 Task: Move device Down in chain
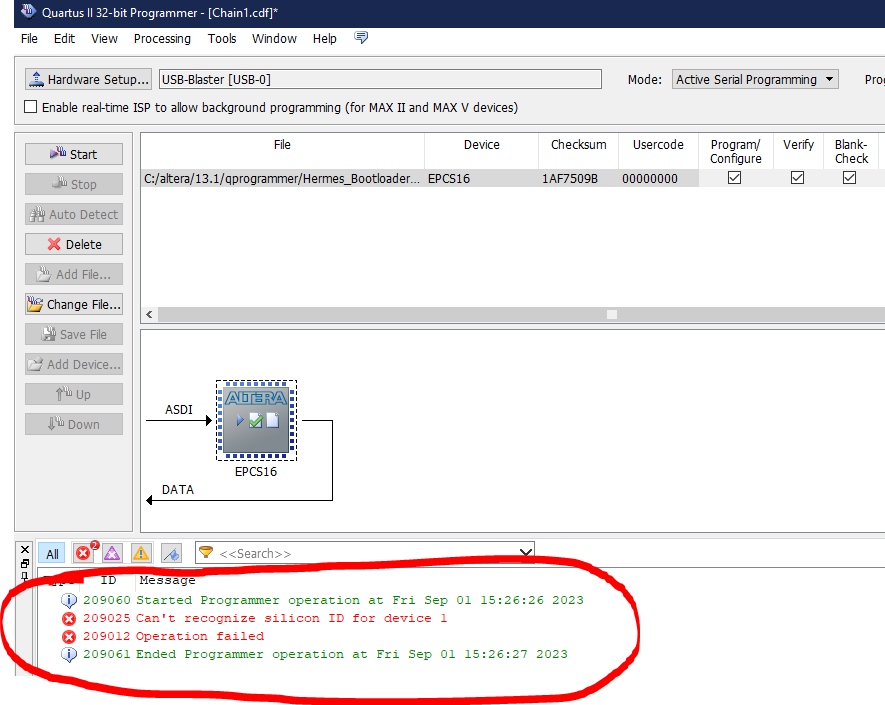click(74, 424)
